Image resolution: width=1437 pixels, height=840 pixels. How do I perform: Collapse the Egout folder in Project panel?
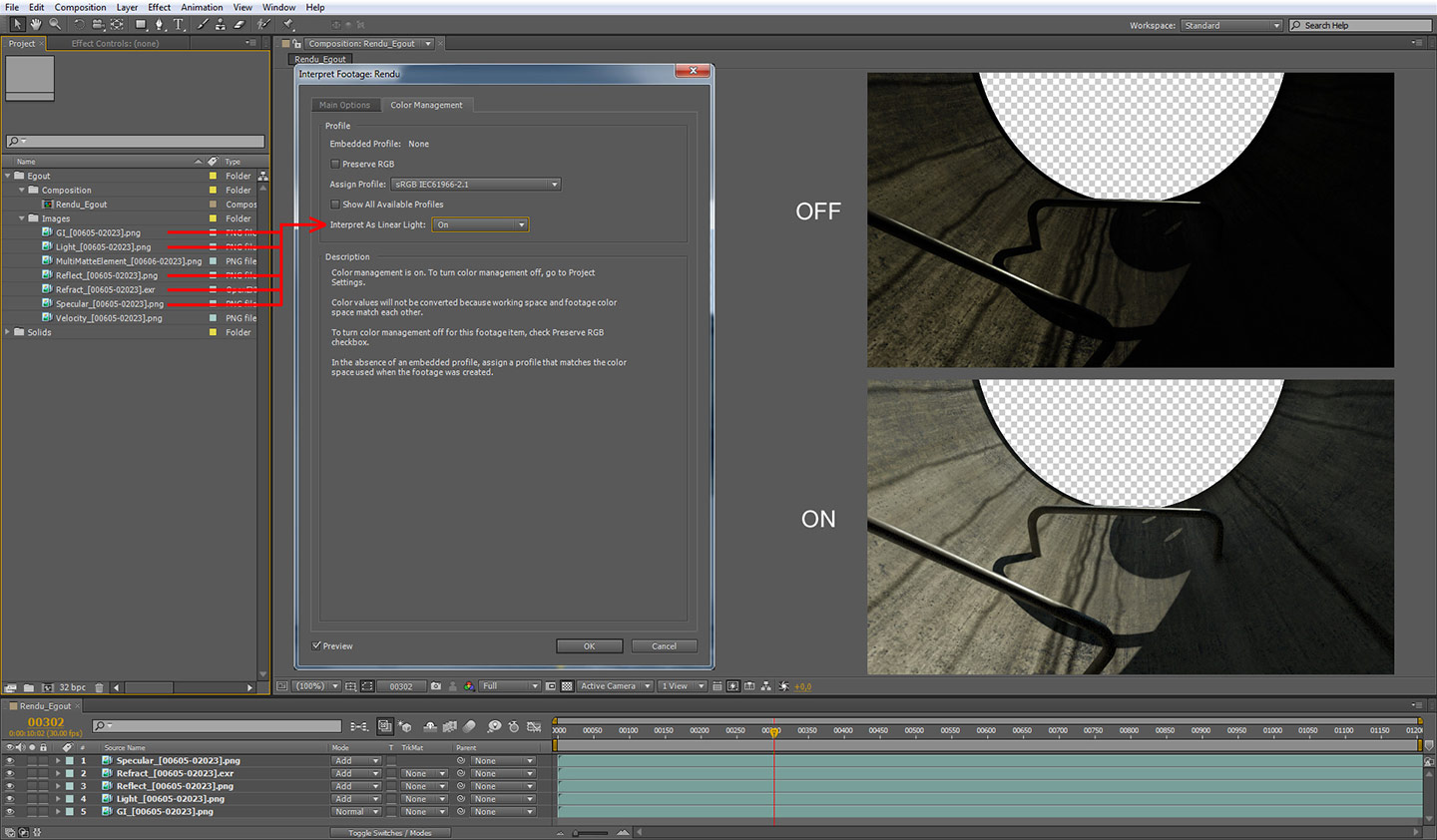pyautogui.click(x=8, y=176)
